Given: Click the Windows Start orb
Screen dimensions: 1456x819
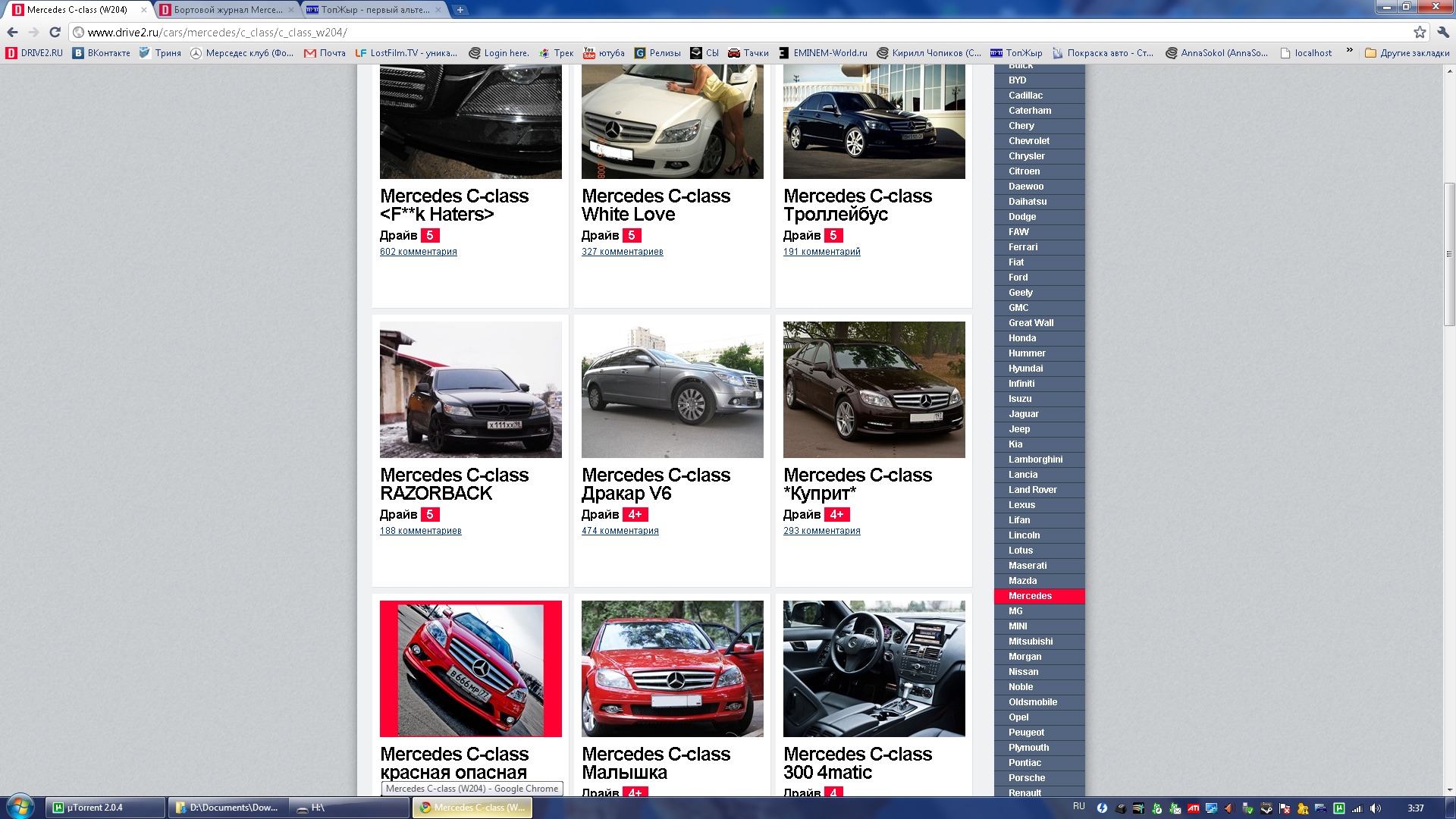Looking at the screenshot, I should tap(20, 806).
